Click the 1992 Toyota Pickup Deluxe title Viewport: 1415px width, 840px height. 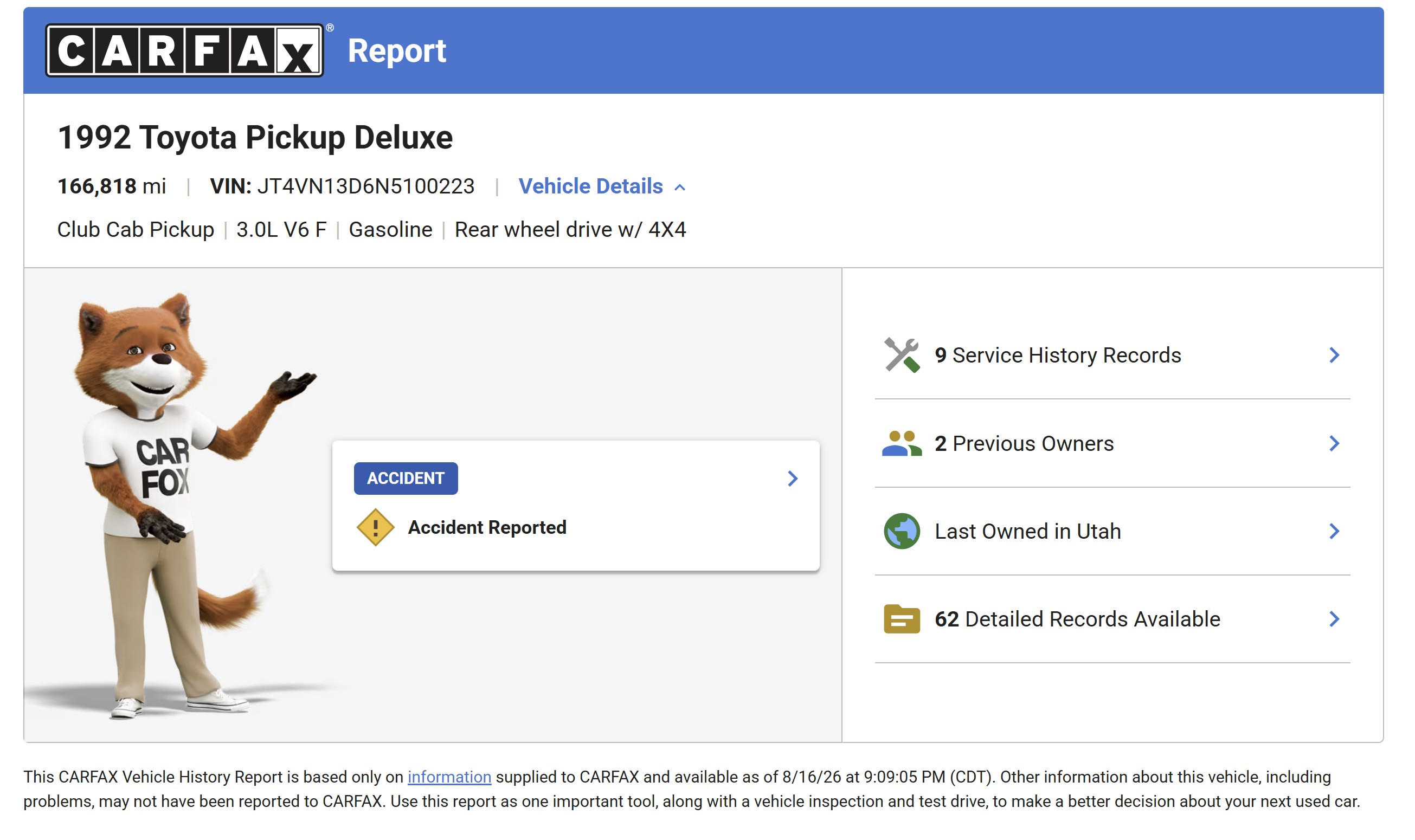[255, 137]
